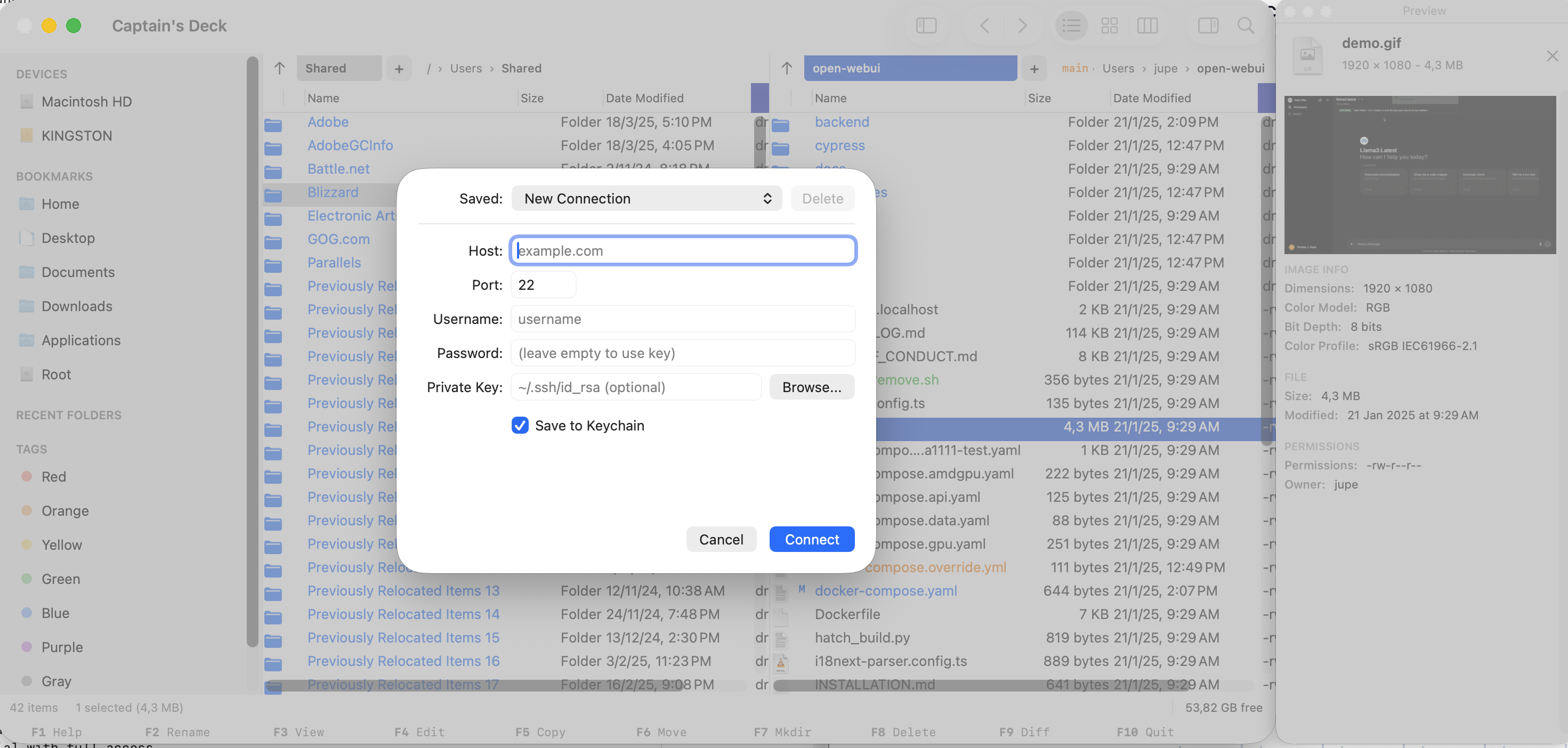Open the Saved connections dropdown

coord(646,198)
